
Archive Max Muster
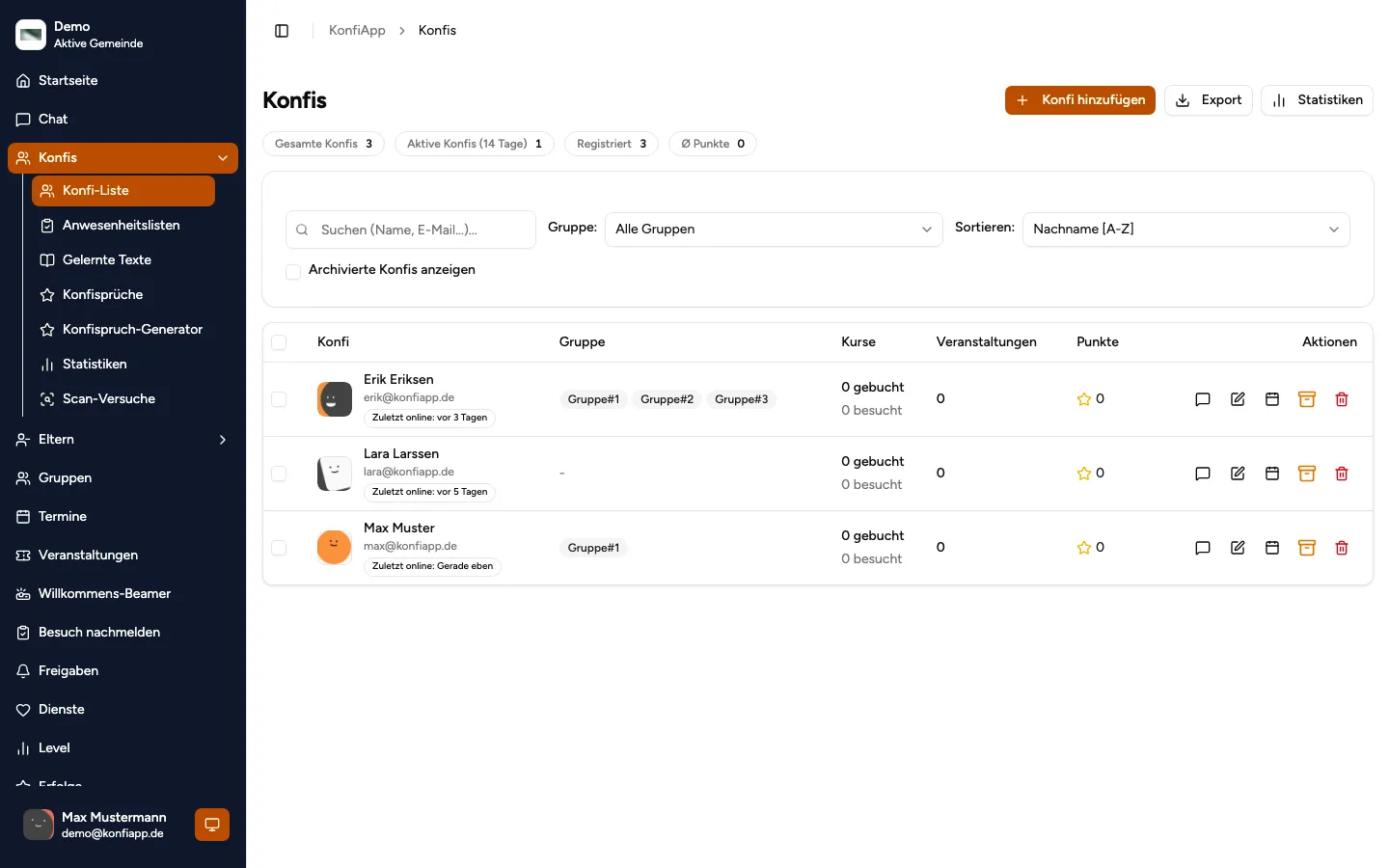[1307, 548]
